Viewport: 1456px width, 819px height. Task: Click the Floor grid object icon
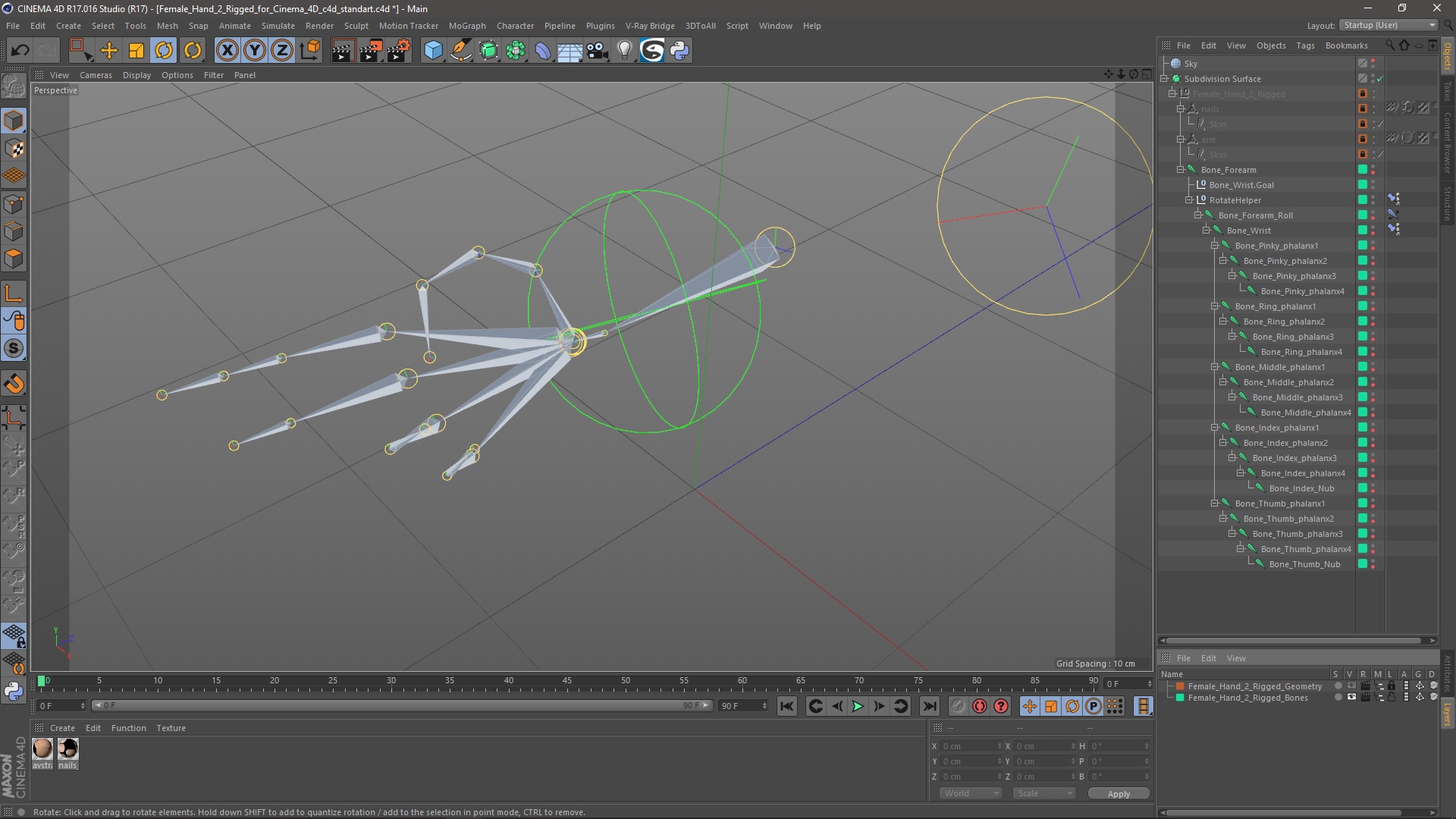coord(570,51)
